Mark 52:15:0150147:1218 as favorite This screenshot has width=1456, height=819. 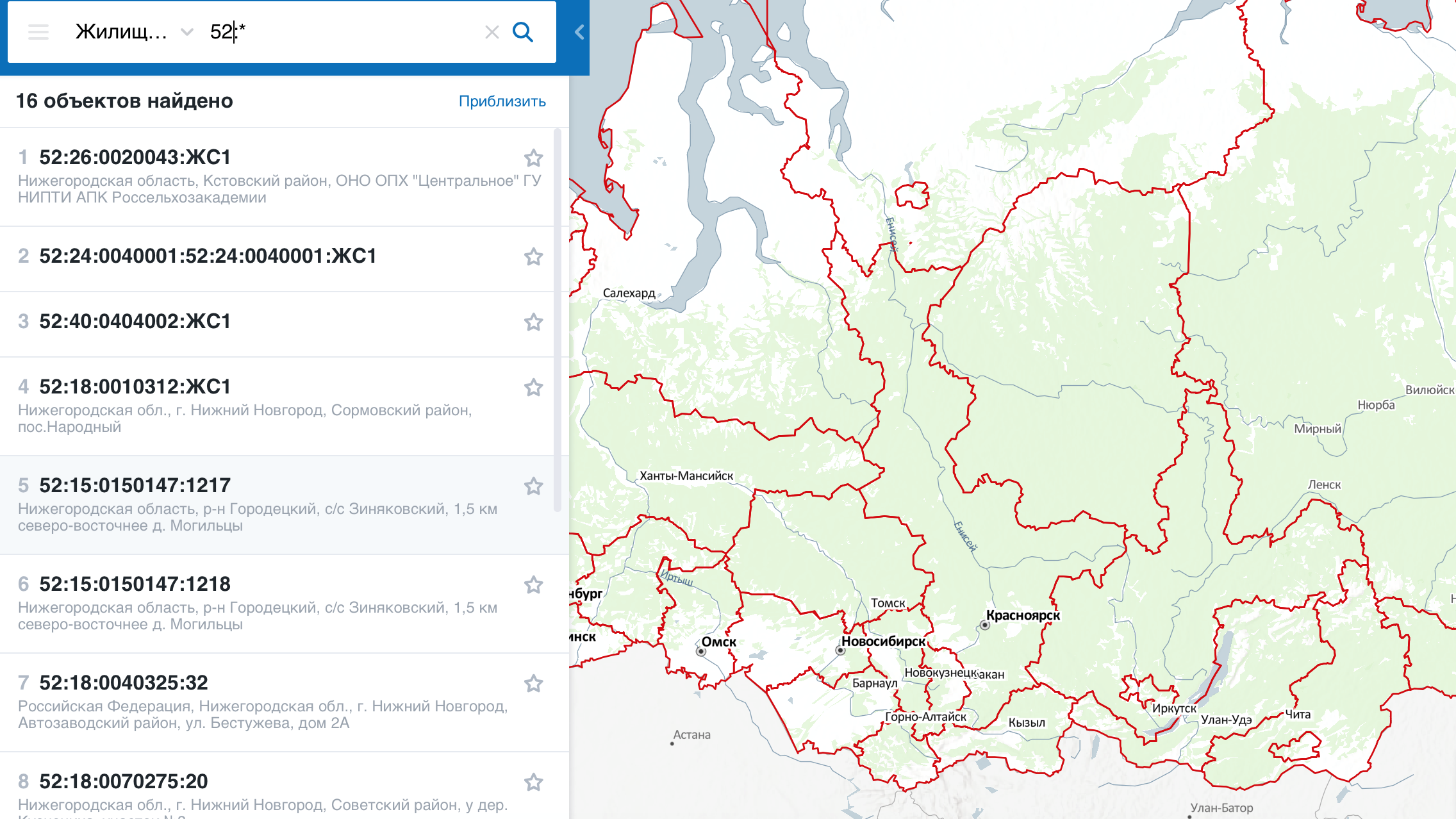pyautogui.click(x=533, y=585)
